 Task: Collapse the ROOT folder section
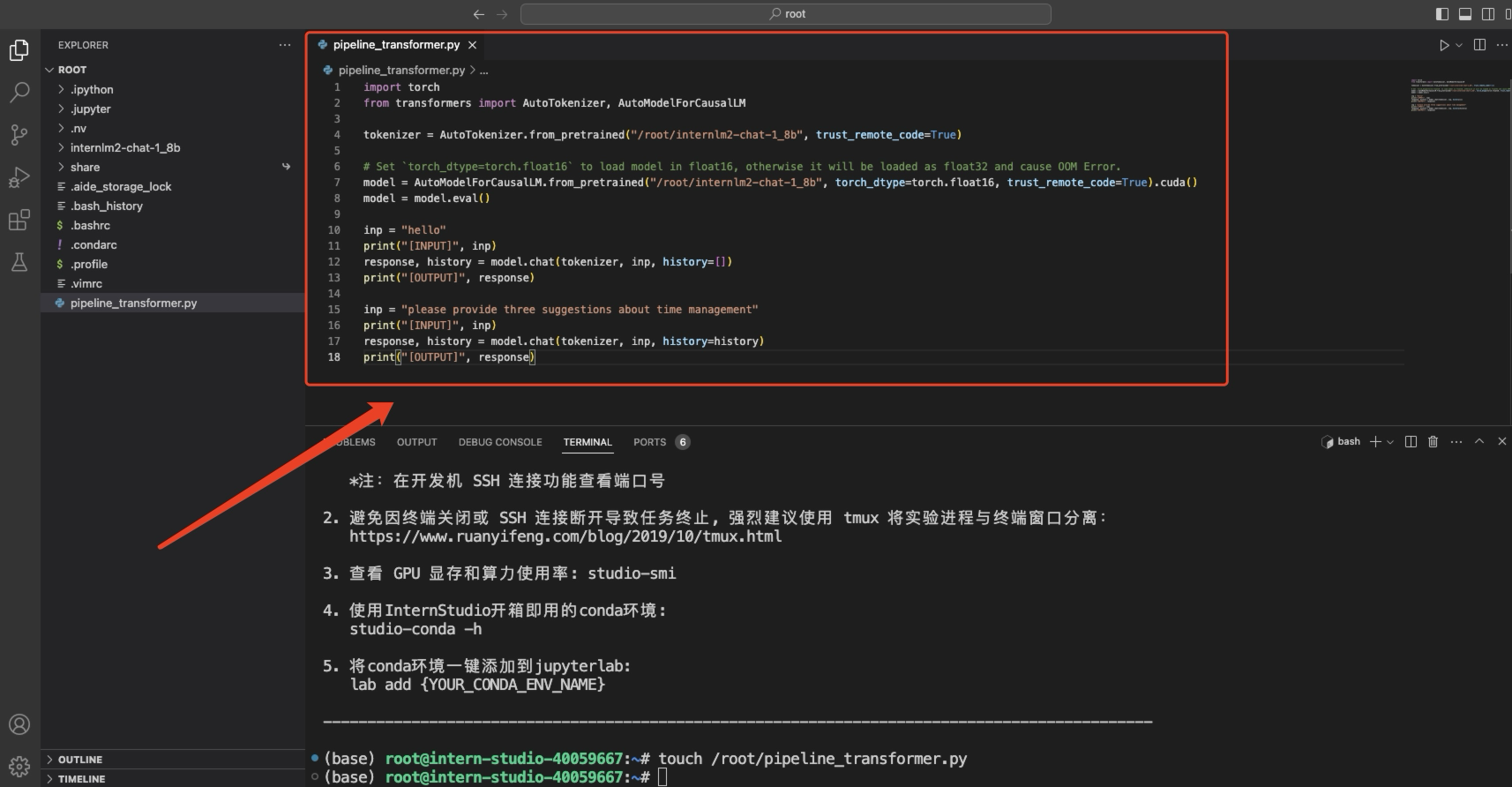173,70
